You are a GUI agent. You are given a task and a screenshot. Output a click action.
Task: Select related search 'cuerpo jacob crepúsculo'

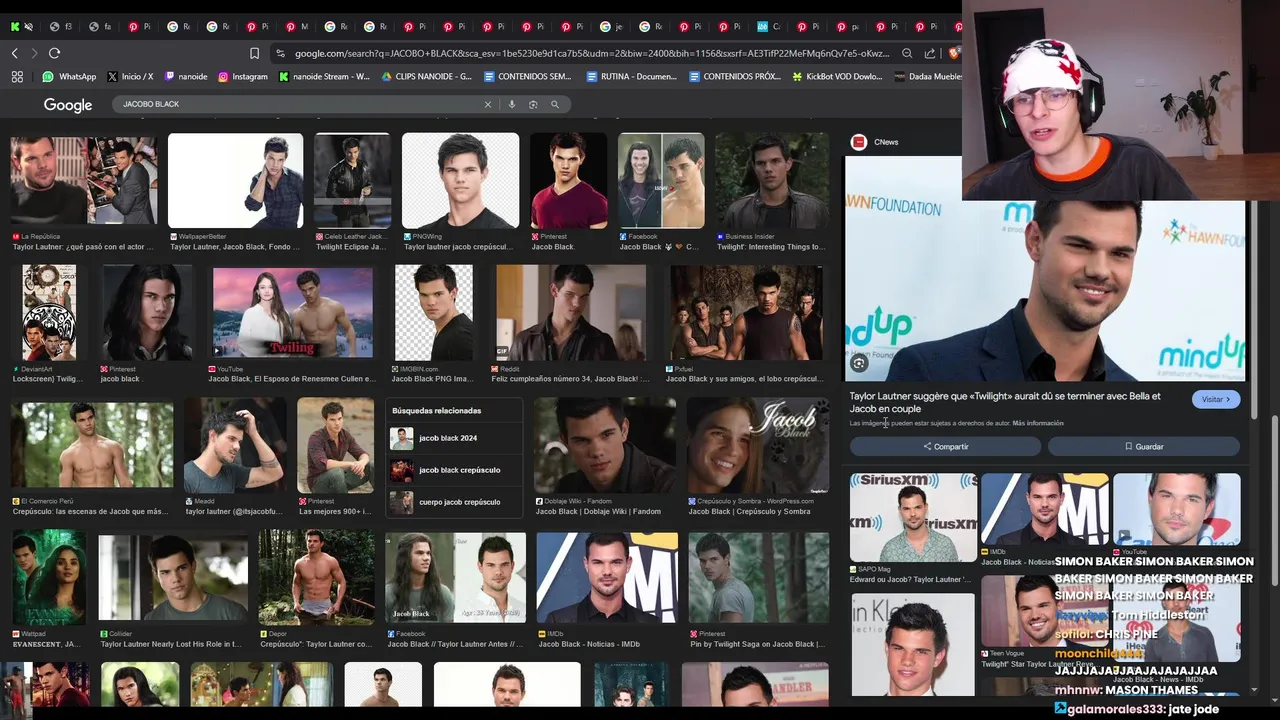pyautogui.click(x=454, y=502)
